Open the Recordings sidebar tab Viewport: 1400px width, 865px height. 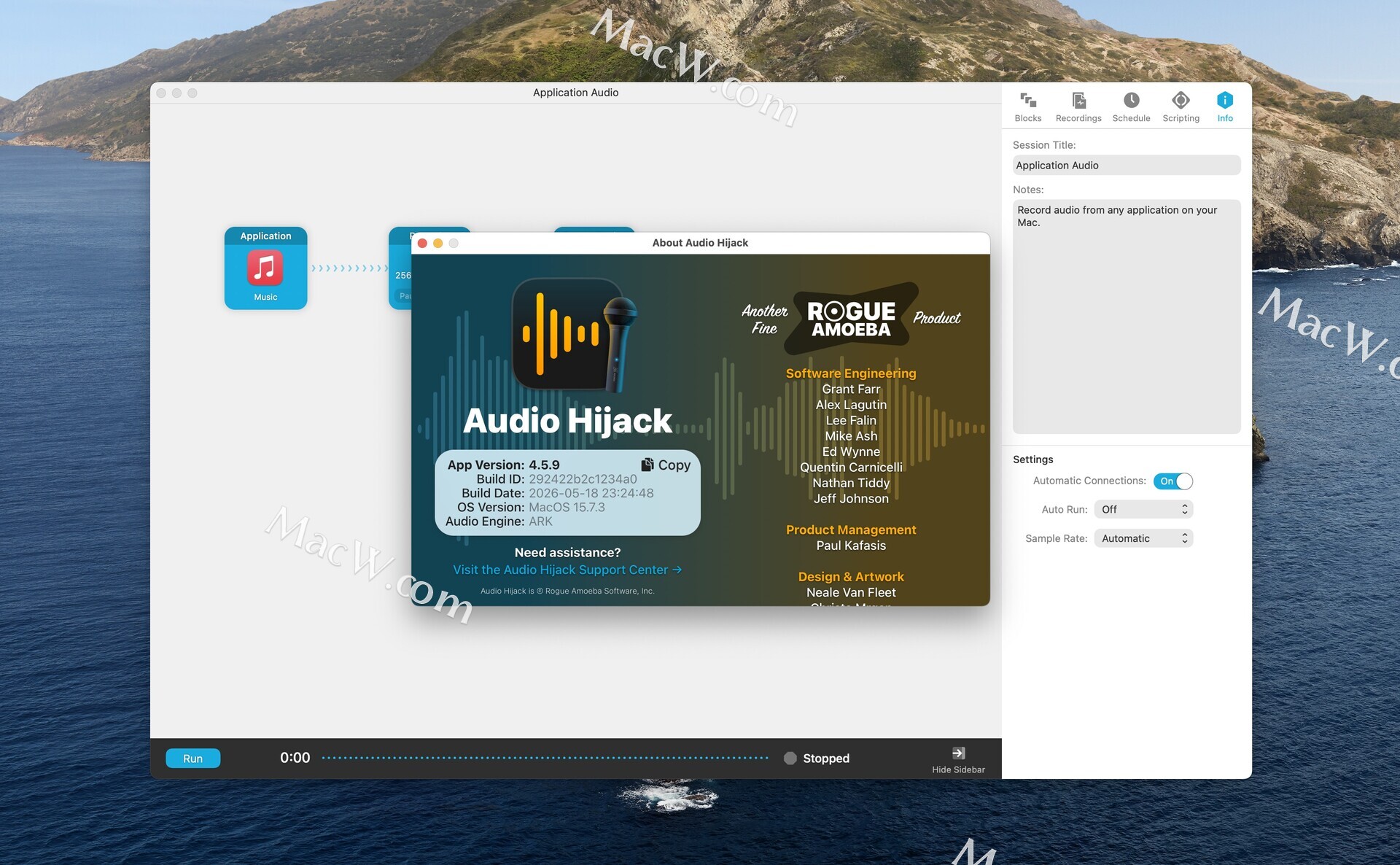point(1078,106)
